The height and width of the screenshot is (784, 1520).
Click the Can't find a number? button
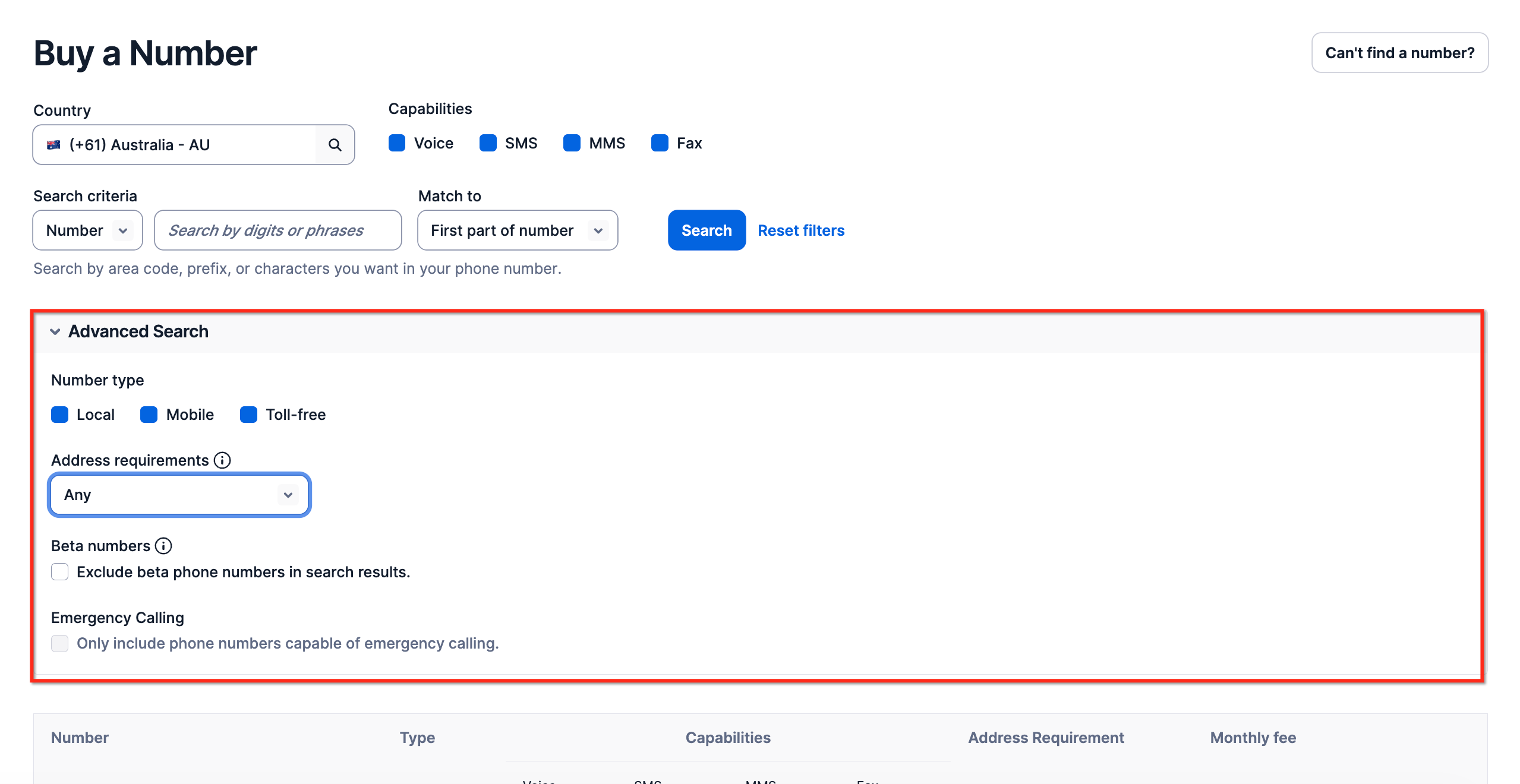1399,53
